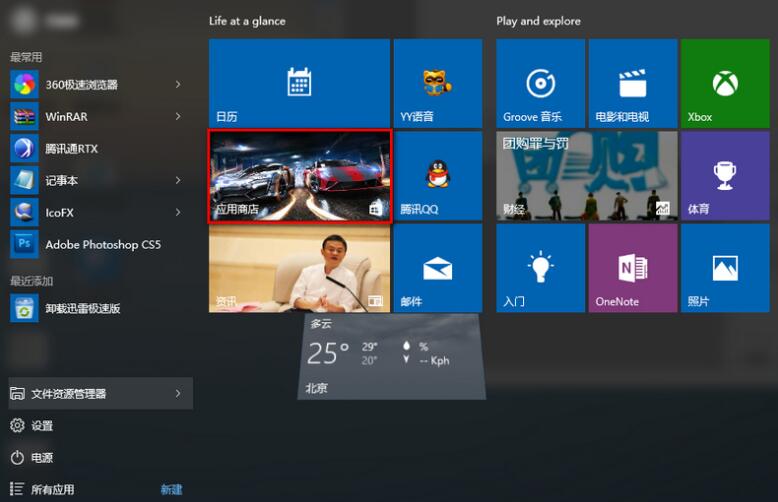Open the YY语音 tile
The image size is (778, 502).
pos(438,83)
